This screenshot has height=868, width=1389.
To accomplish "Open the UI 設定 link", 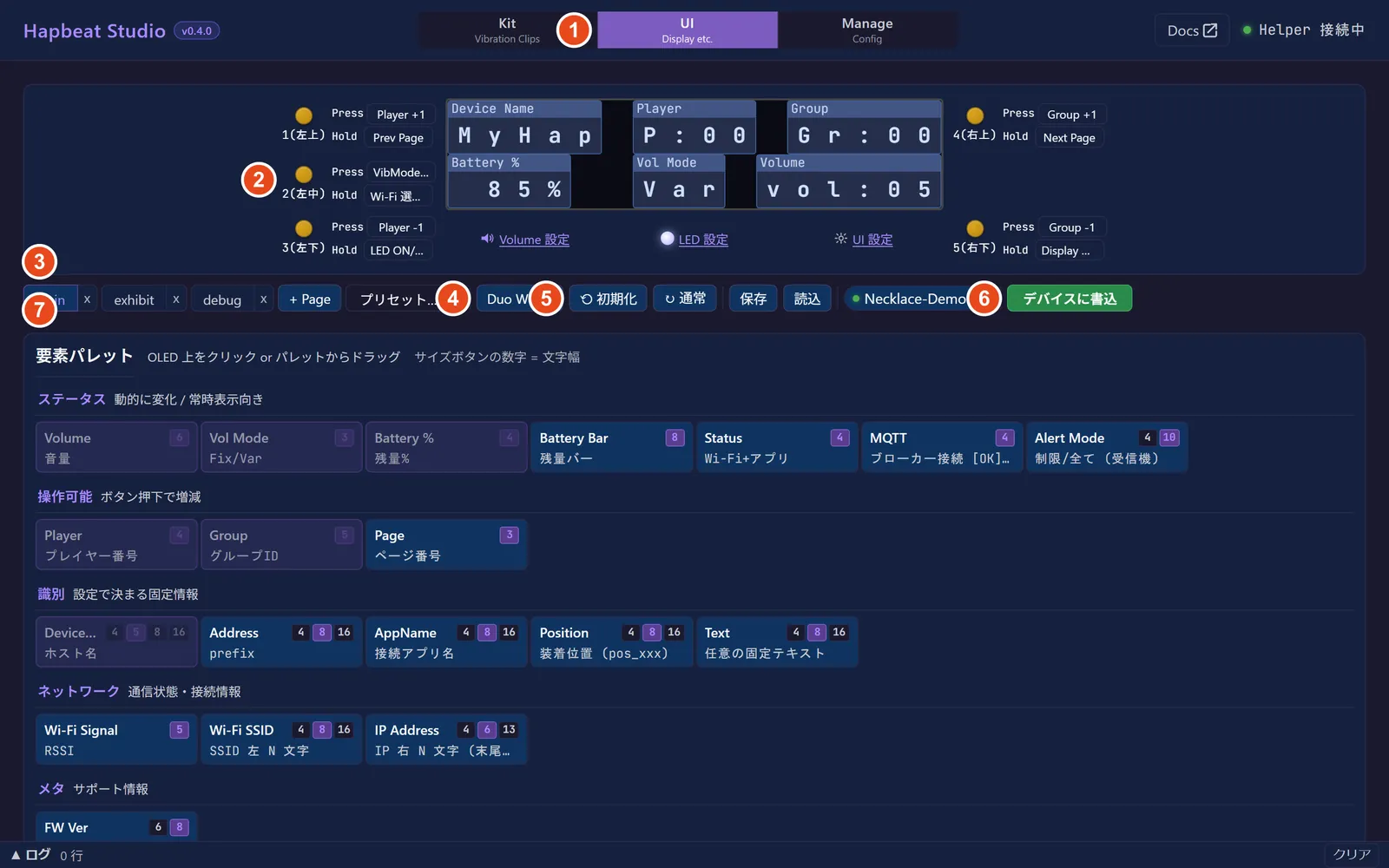I will pyautogui.click(x=872, y=240).
